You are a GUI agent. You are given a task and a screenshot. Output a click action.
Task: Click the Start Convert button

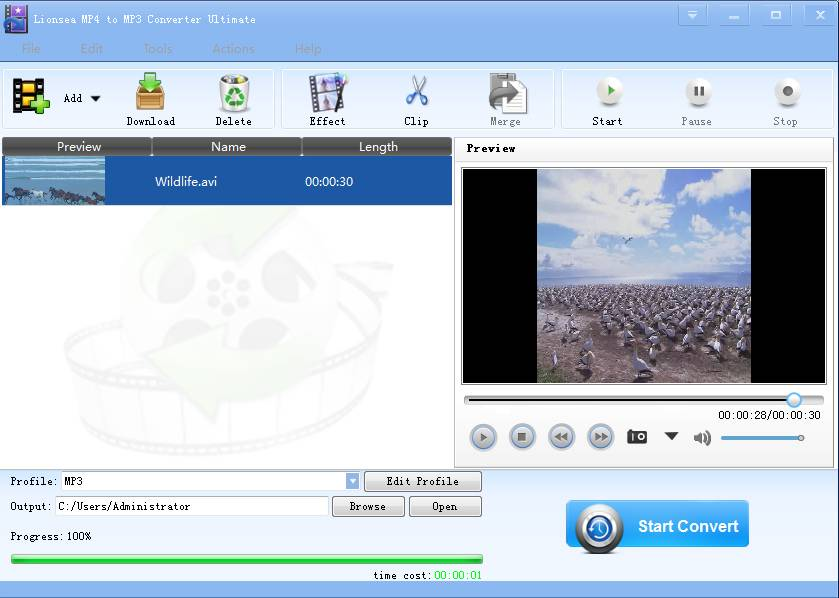[x=657, y=526]
